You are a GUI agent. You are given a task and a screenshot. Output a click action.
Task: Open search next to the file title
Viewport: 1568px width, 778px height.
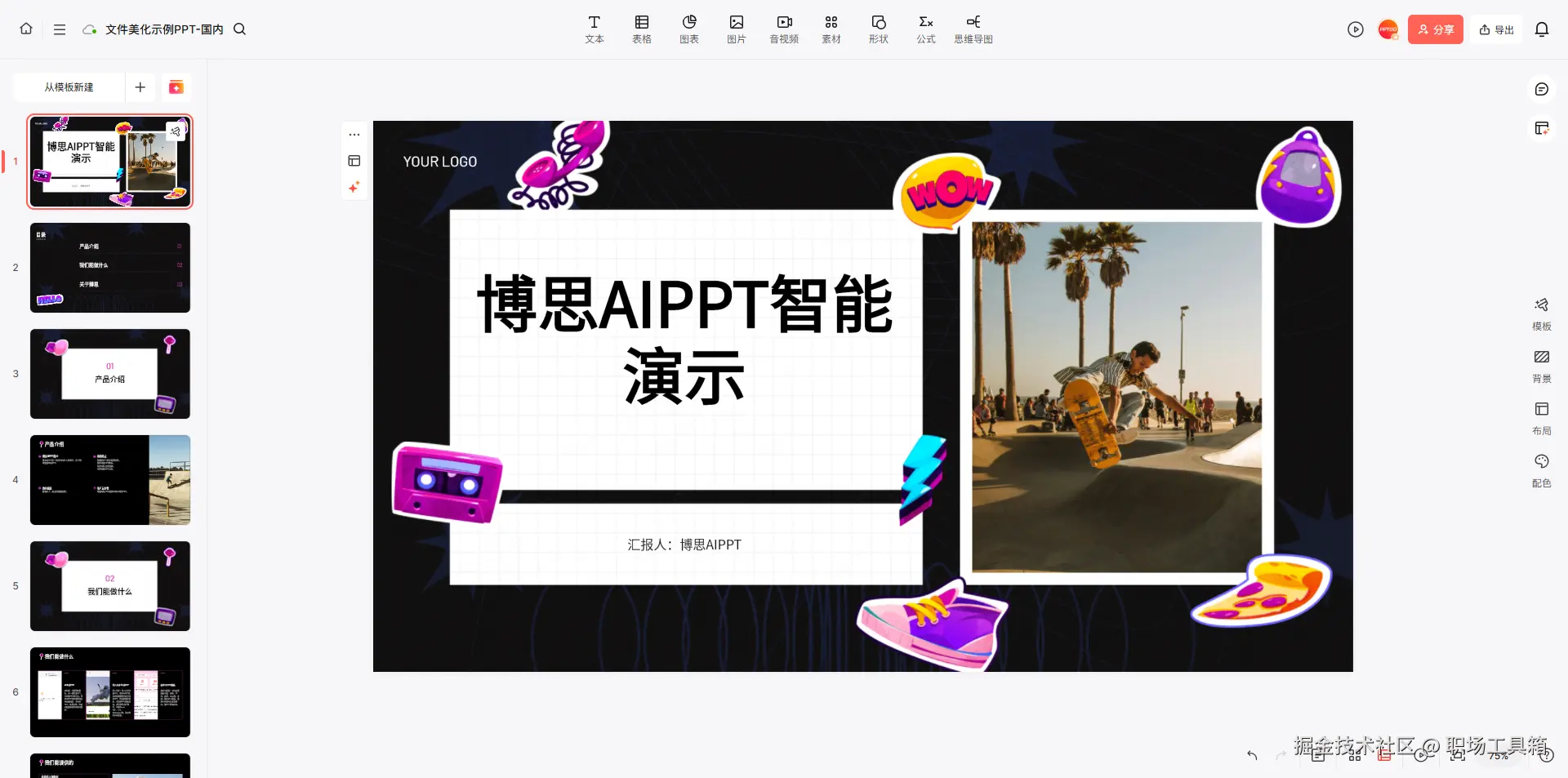[239, 29]
